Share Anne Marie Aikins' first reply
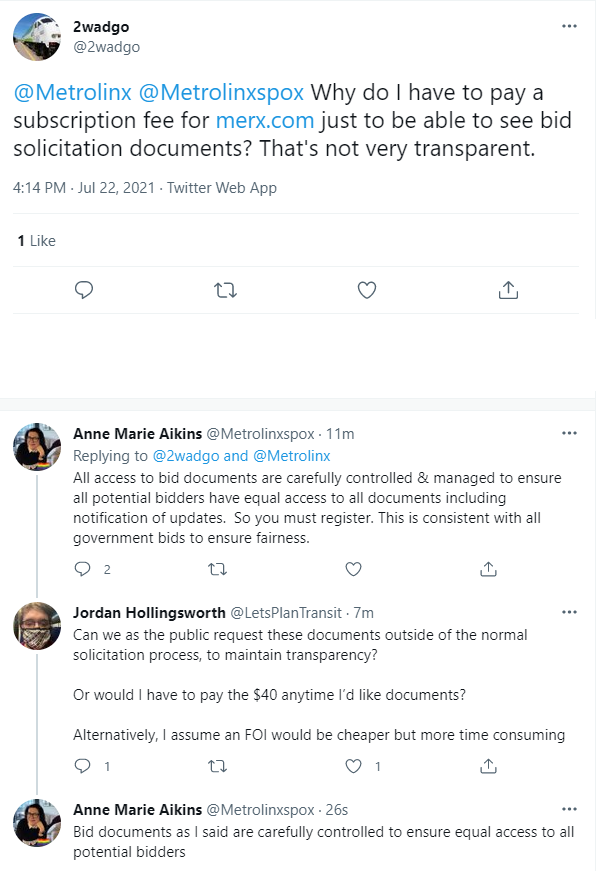 489,569
